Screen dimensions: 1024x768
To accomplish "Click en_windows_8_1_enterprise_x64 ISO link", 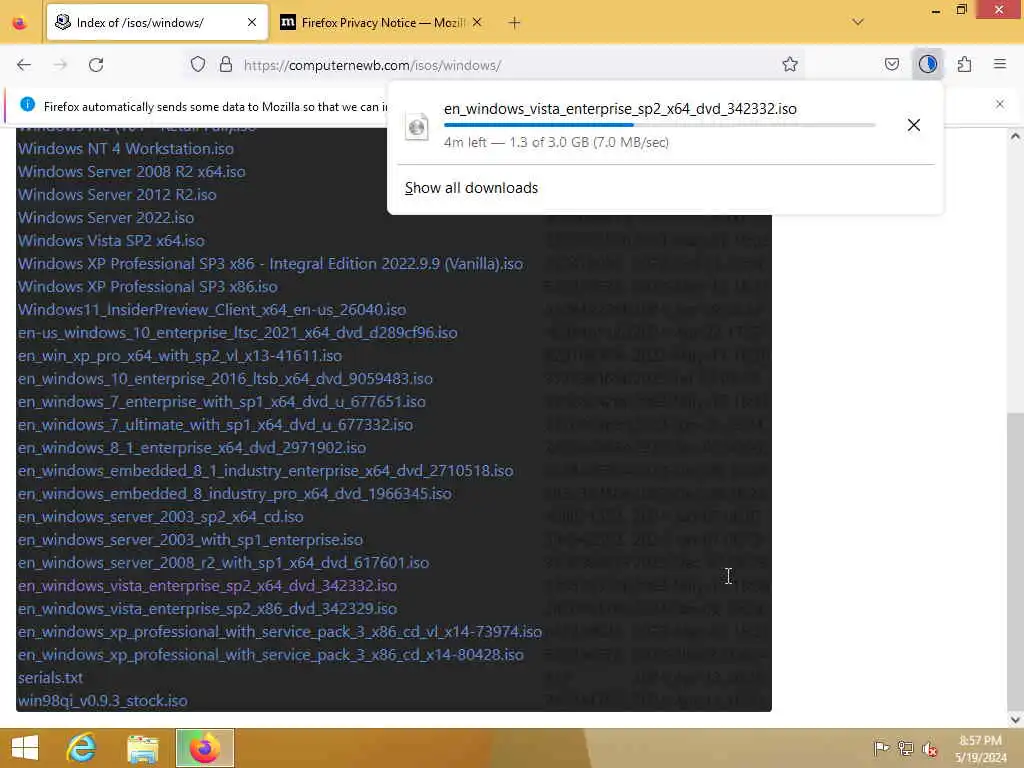I will 191,448.
